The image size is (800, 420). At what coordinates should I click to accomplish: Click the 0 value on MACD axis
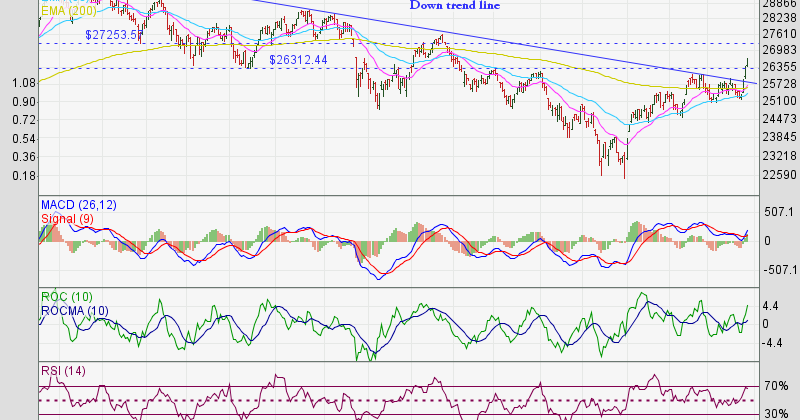click(x=767, y=241)
